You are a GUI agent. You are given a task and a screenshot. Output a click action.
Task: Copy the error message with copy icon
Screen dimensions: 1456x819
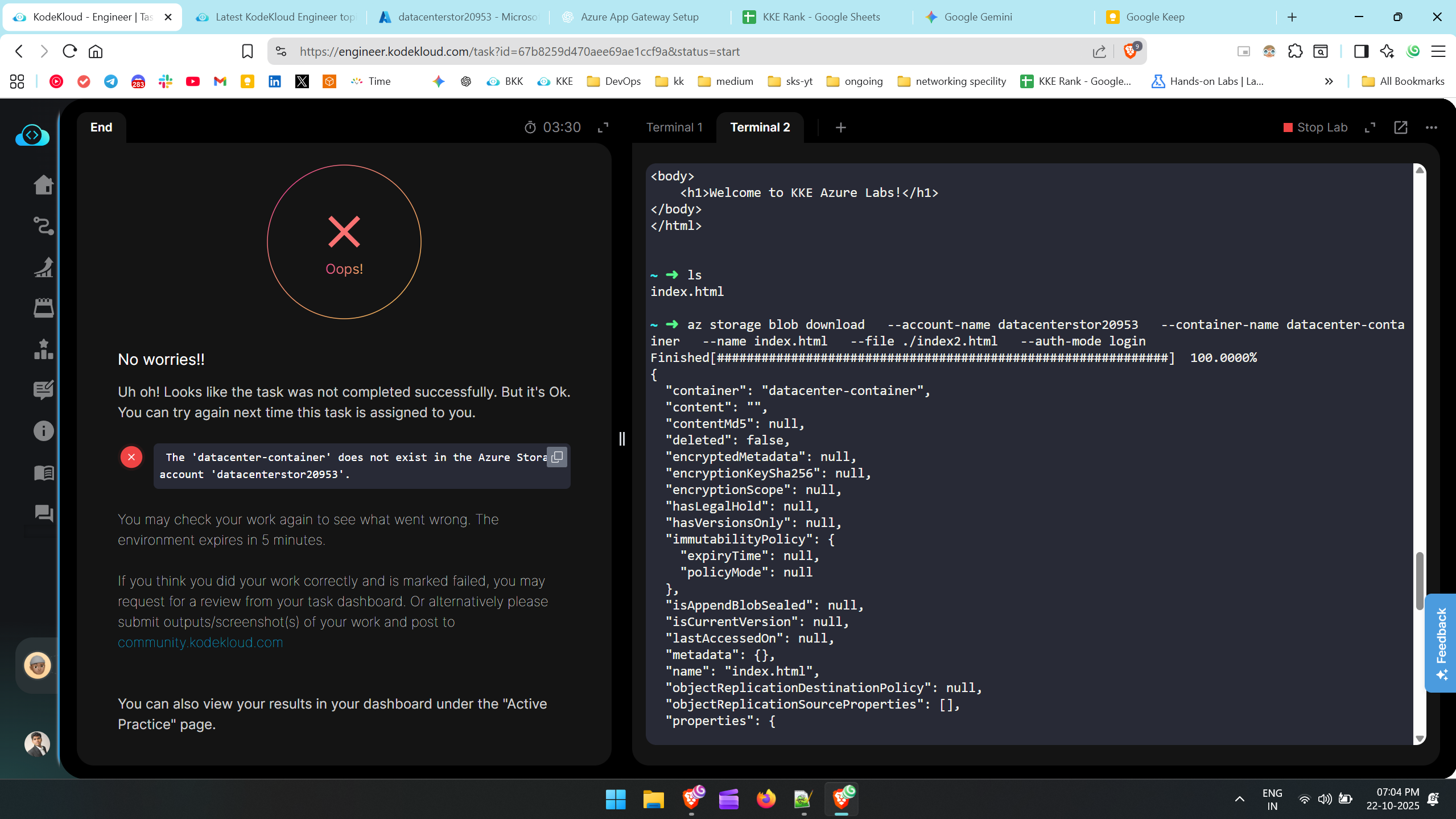coord(557,457)
